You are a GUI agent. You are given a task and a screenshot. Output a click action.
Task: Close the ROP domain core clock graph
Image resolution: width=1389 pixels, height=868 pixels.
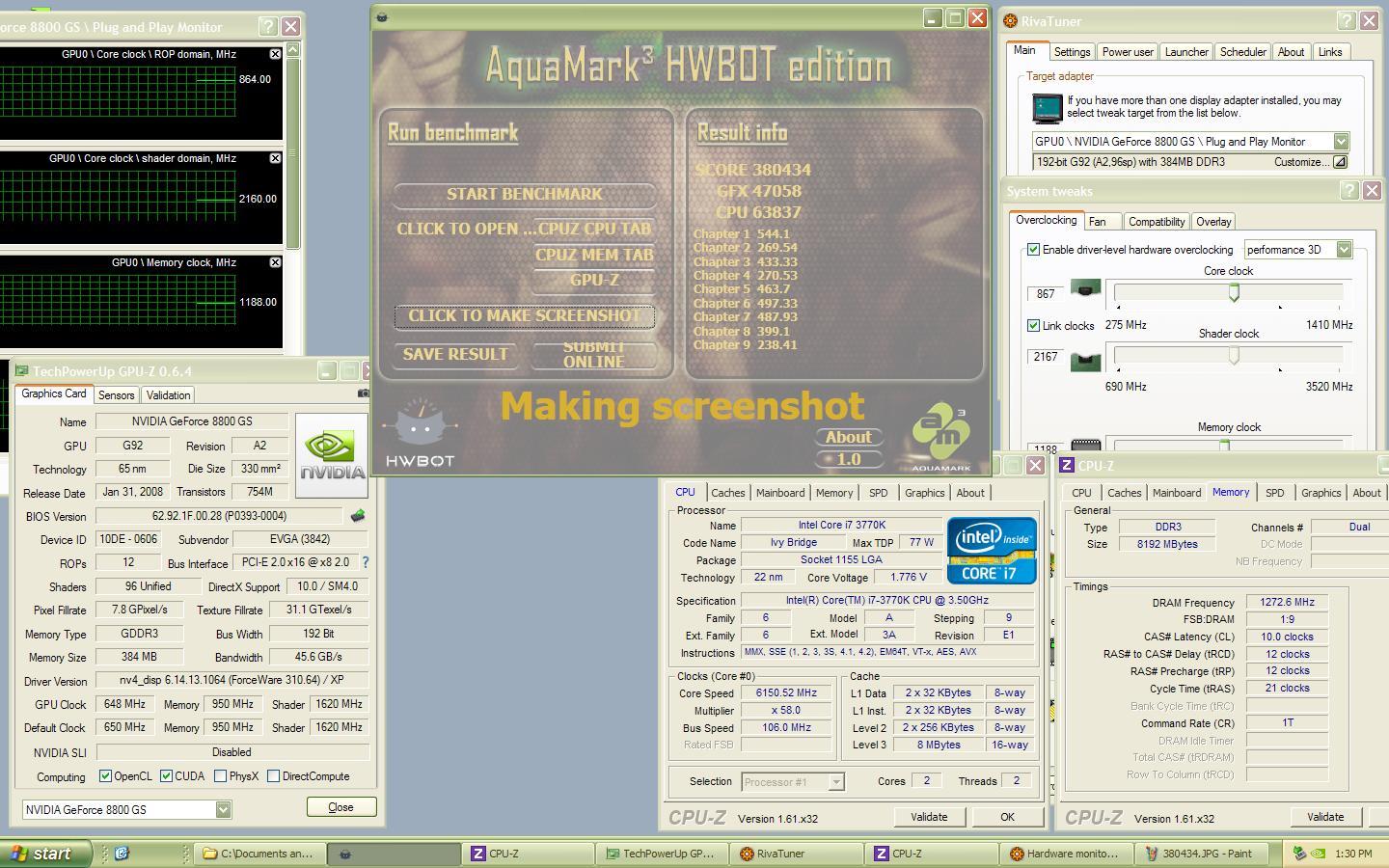coord(275,54)
